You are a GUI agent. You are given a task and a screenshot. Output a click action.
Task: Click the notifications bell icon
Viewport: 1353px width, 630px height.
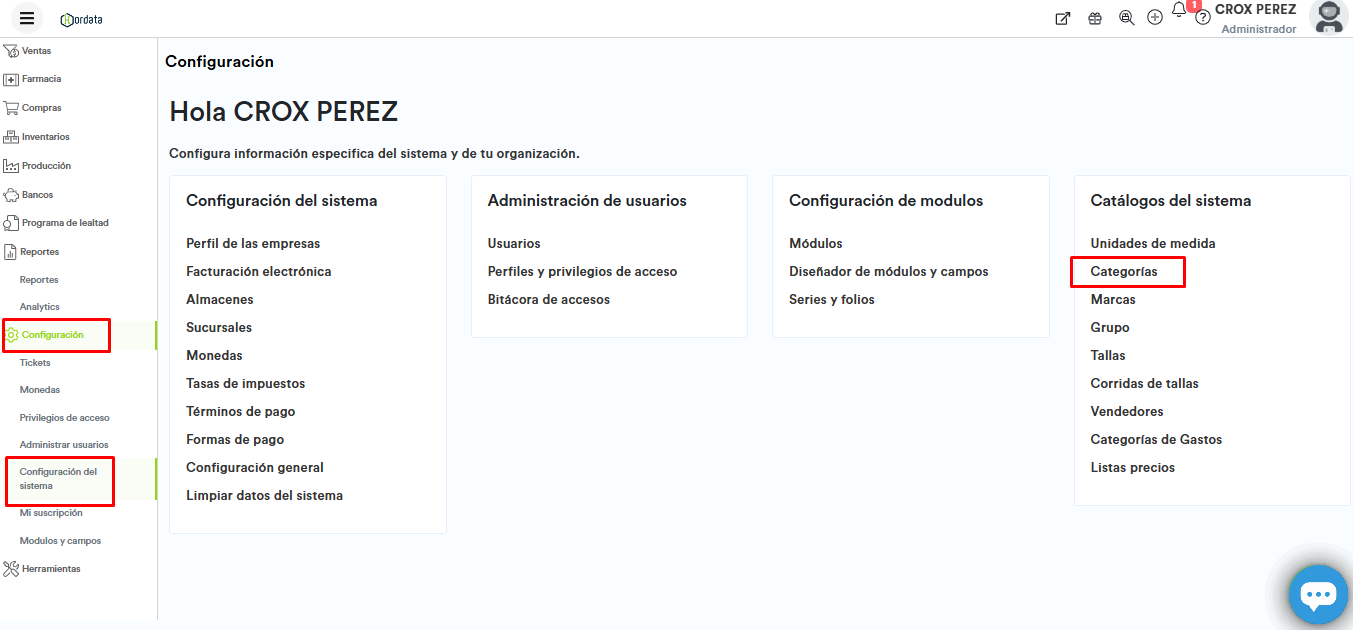coord(1179,11)
